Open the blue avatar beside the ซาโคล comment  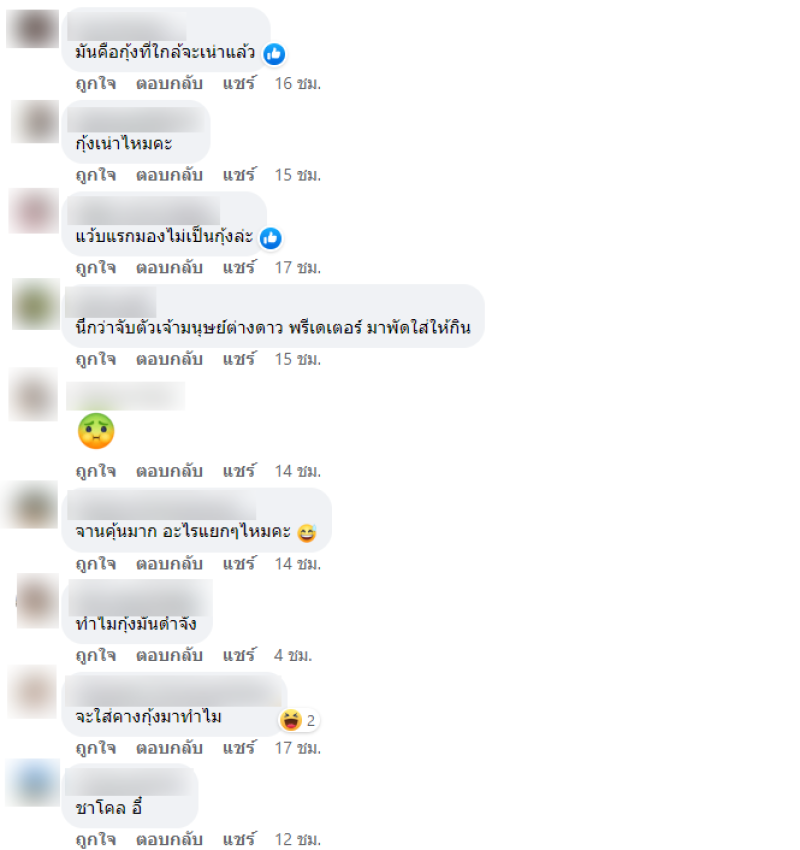point(33,782)
